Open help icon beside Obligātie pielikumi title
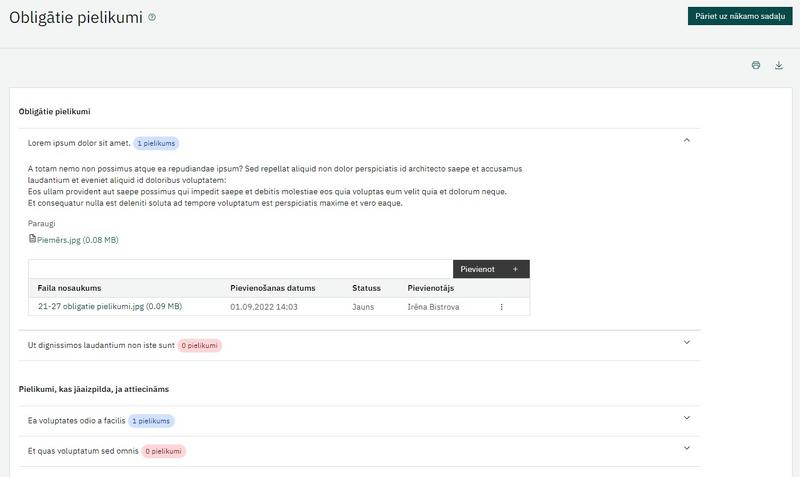 coord(152,17)
